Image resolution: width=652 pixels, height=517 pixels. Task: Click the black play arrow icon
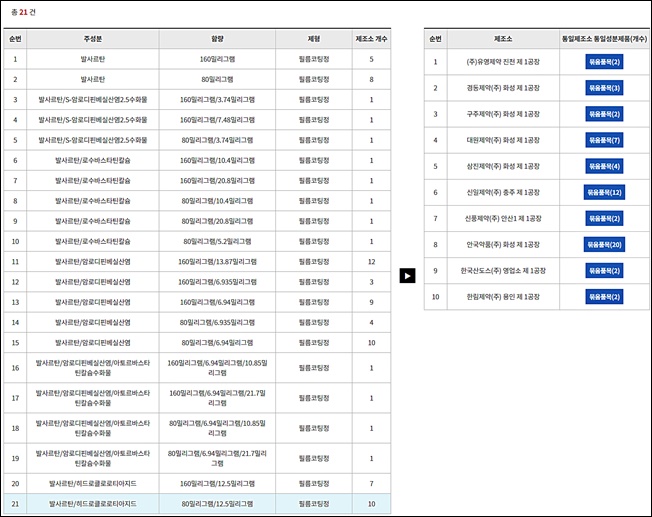(407, 276)
